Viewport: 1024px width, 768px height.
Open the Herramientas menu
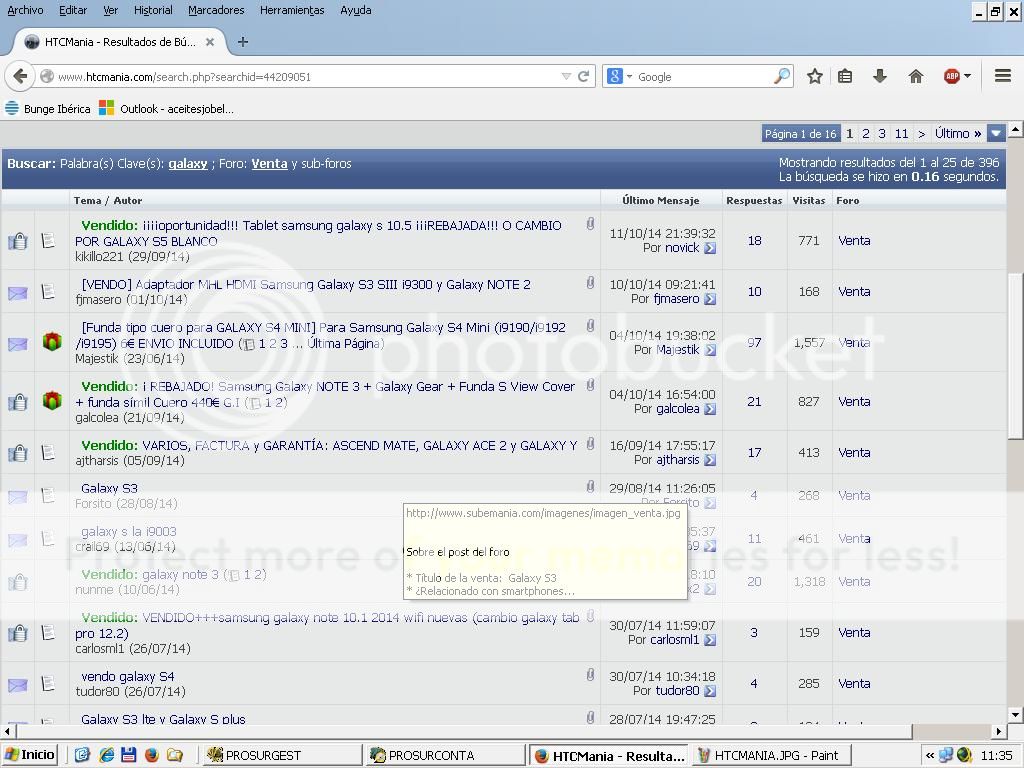click(x=292, y=10)
